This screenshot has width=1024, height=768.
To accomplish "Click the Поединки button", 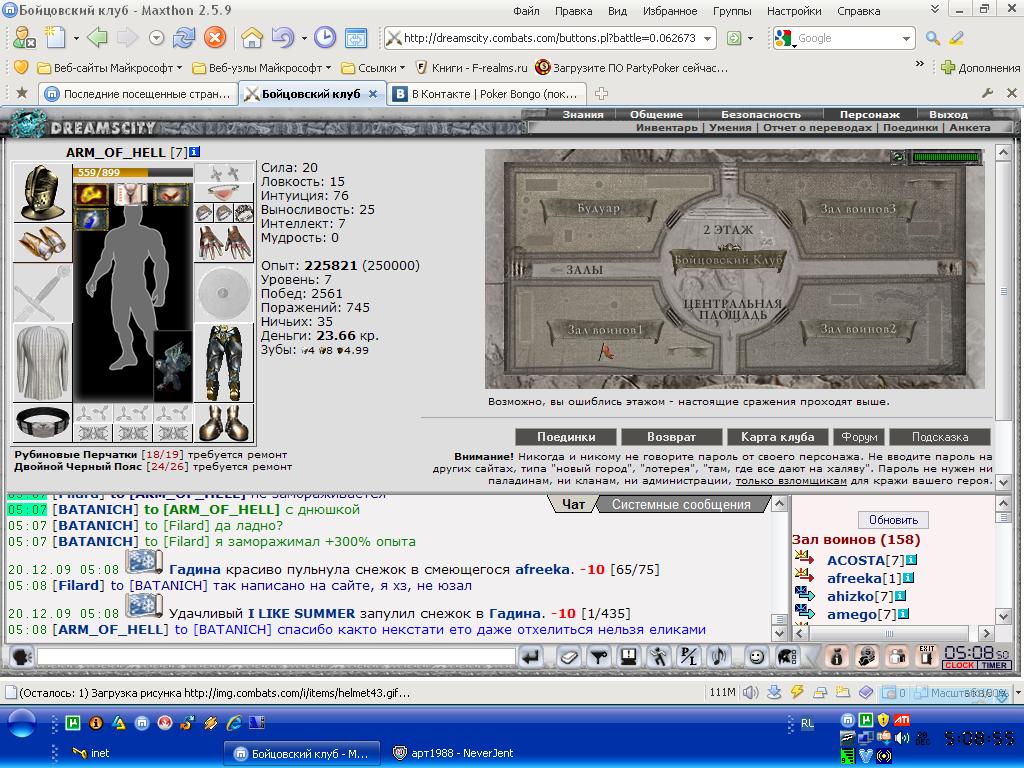I will 566,437.
